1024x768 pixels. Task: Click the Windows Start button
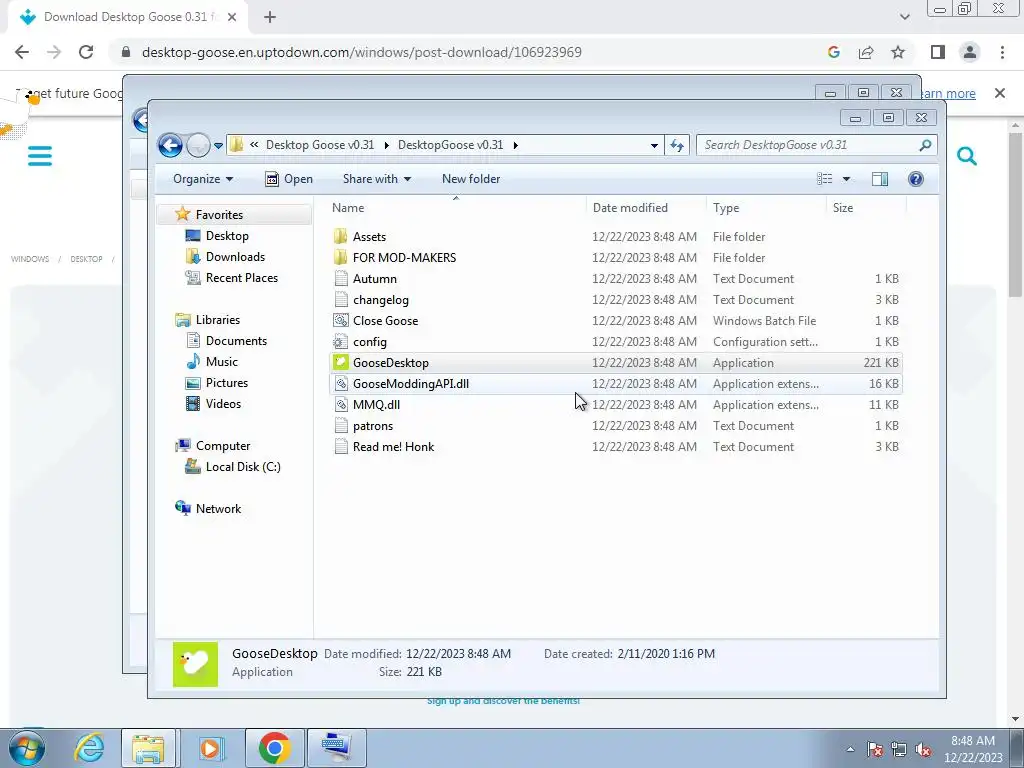click(27, 748)
